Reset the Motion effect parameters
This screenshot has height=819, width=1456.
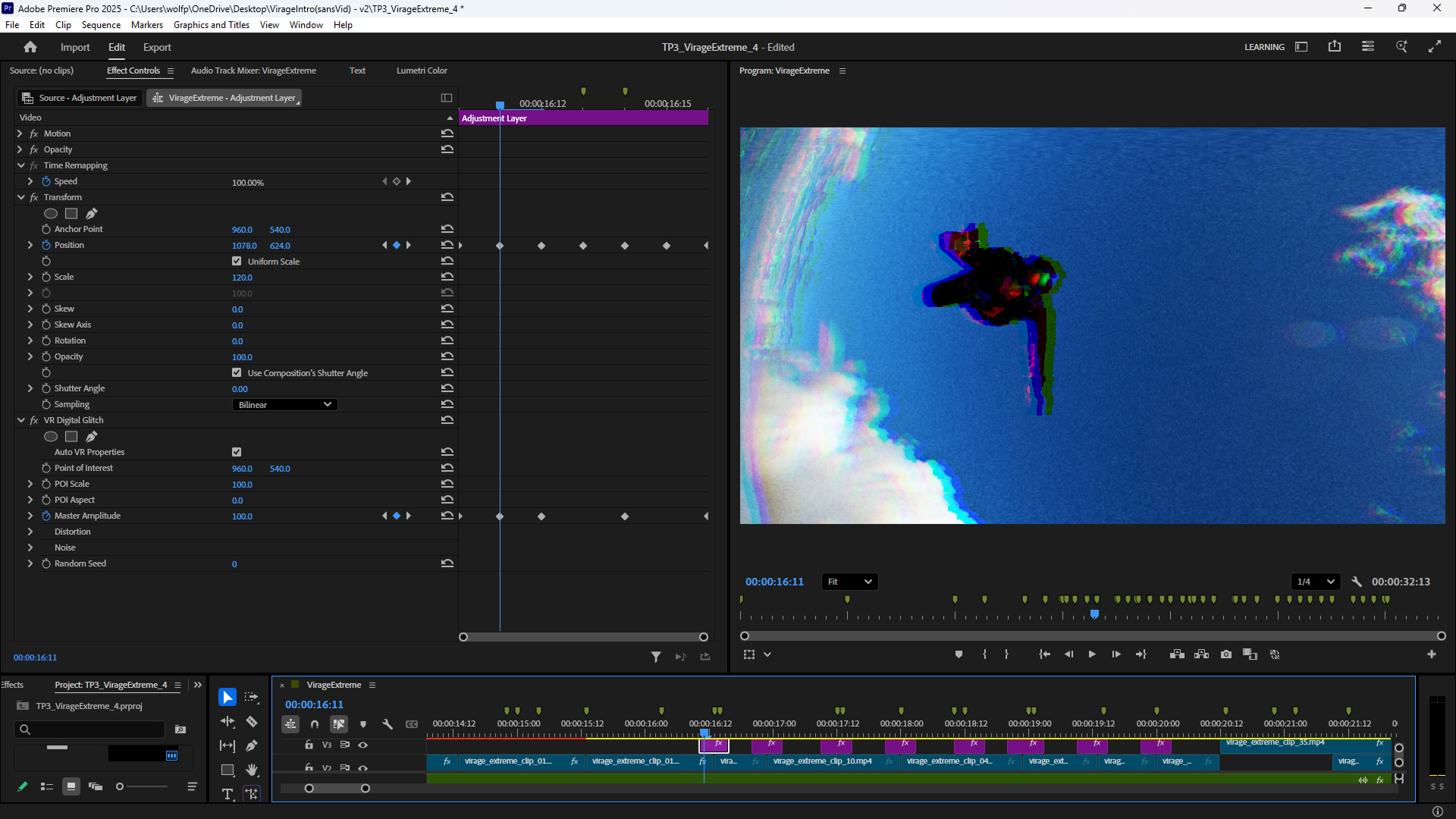[x=447, y=133]
